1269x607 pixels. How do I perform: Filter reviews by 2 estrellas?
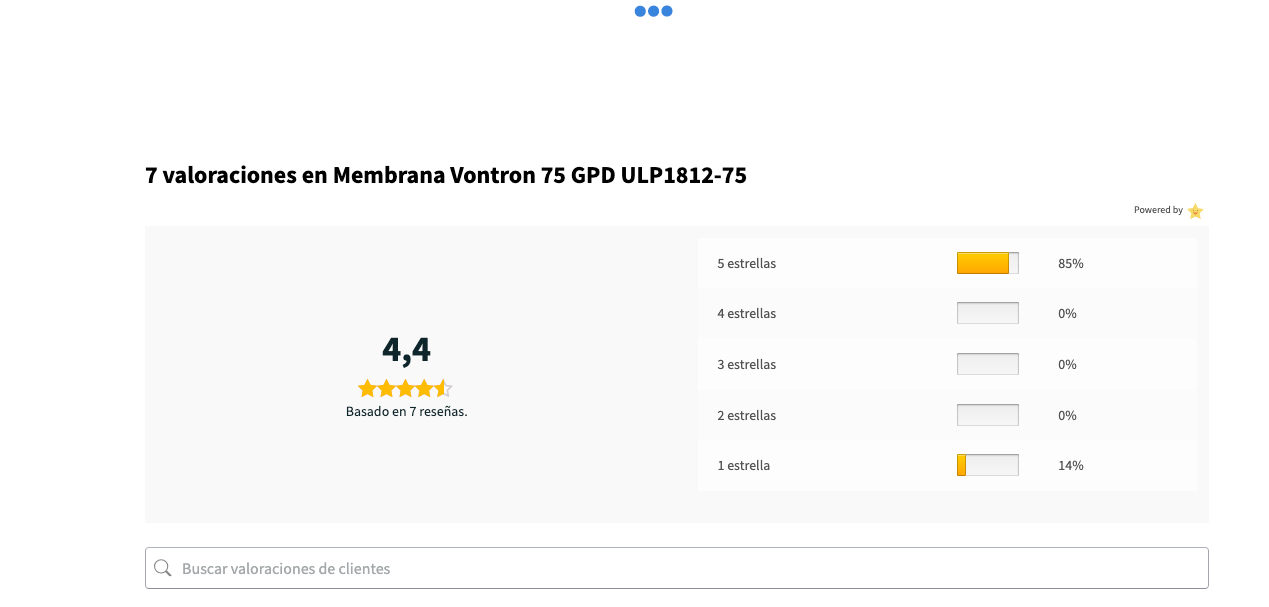[x=947, y=415]
